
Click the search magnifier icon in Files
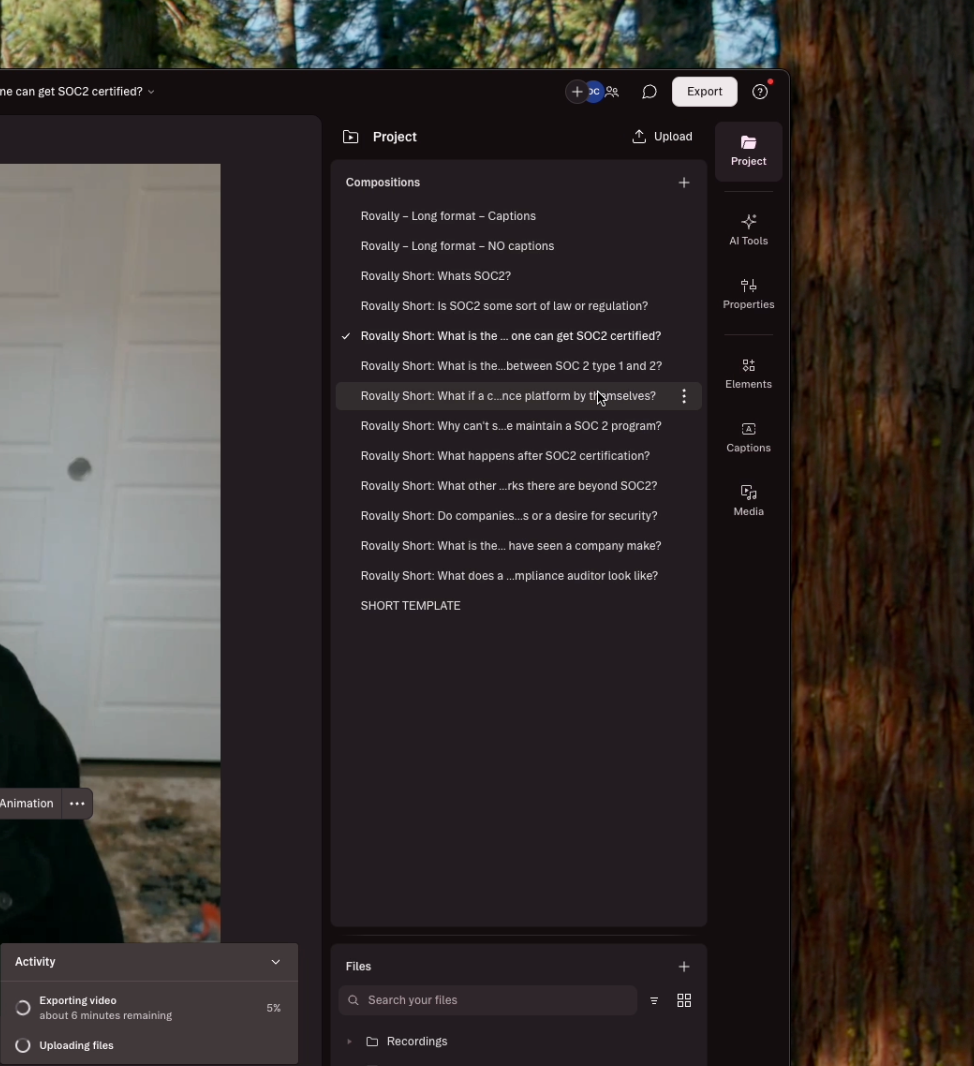pyautogui.click(x=353, y=1000)
